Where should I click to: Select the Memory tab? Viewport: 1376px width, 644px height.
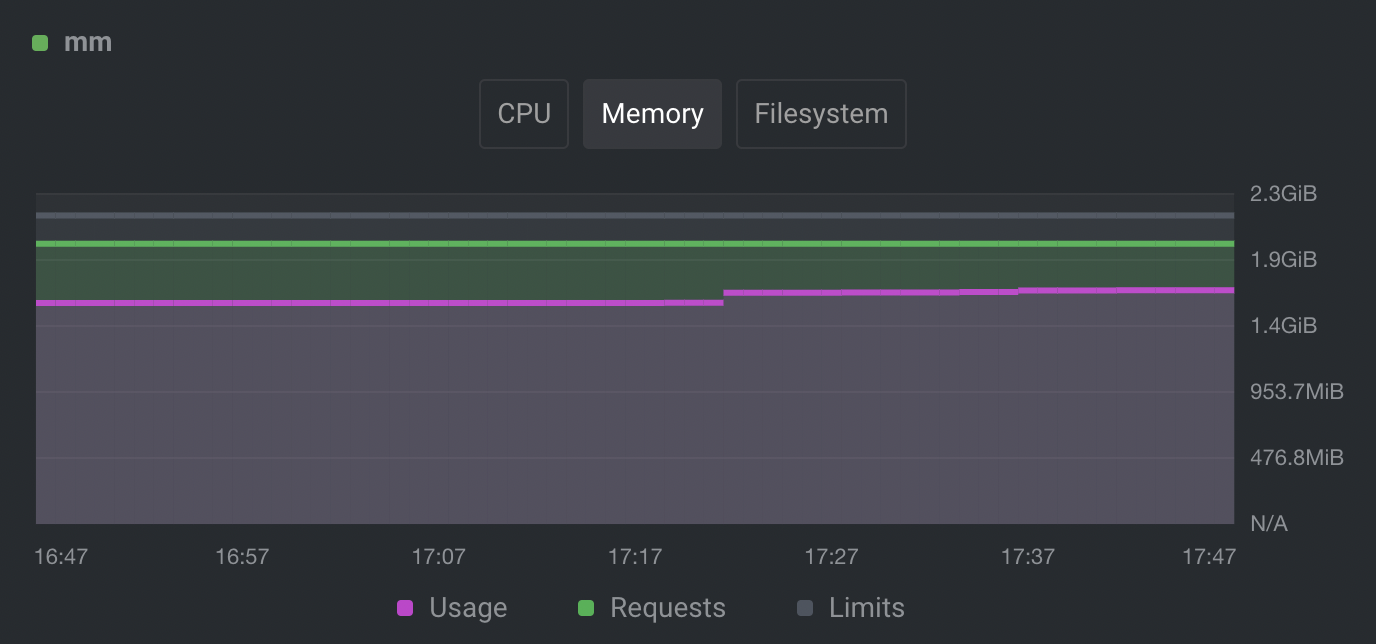(652, 113)
